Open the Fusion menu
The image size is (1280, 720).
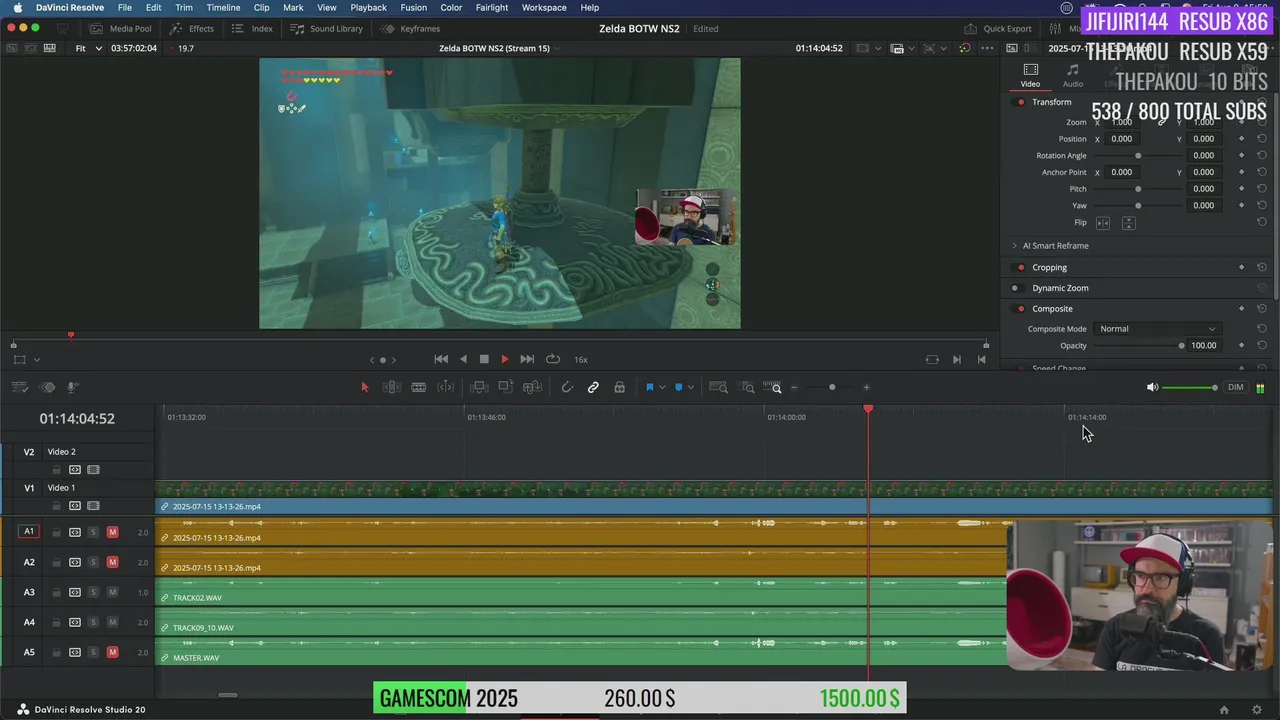click(x=413, y=8)
